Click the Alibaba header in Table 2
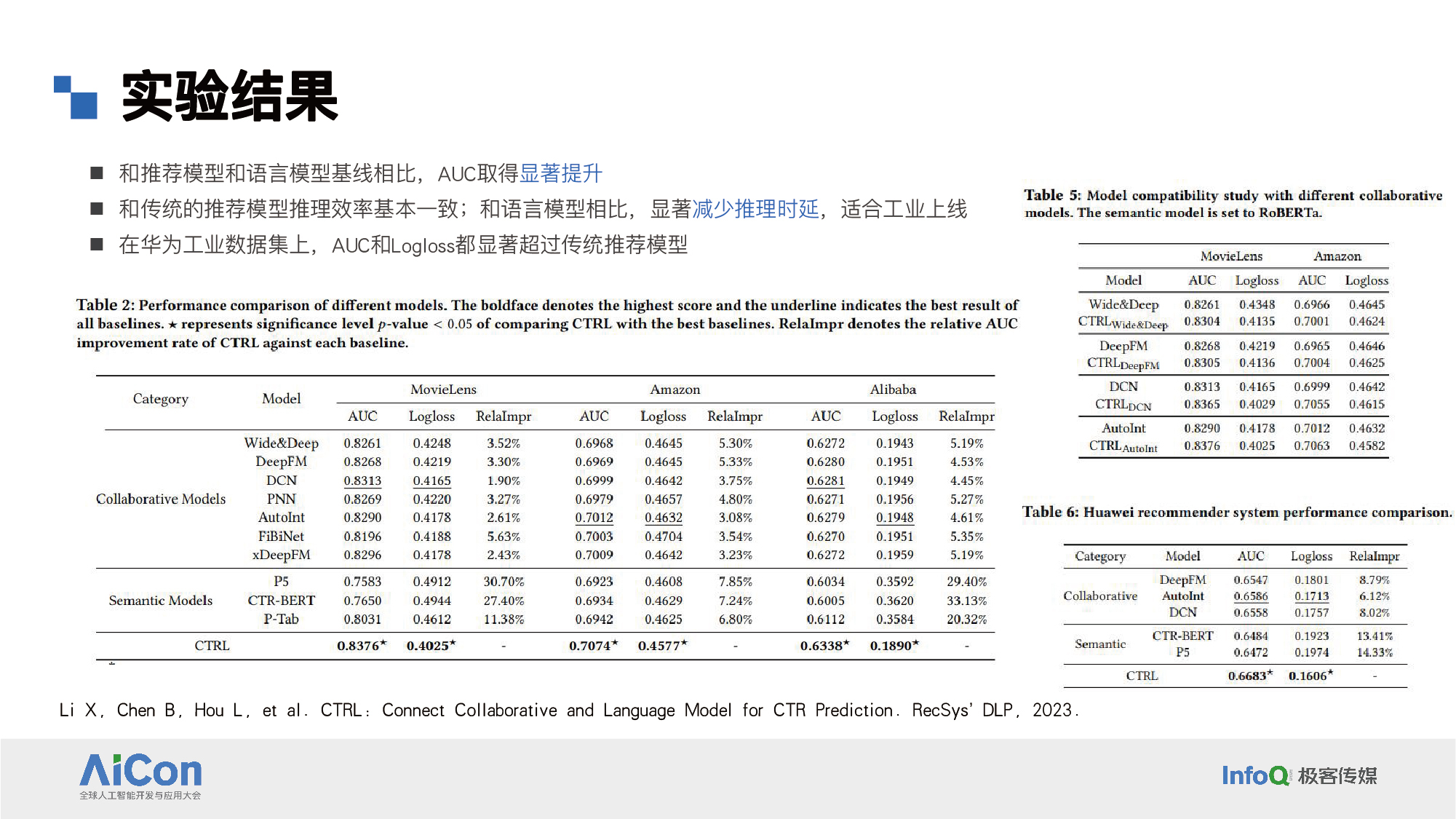This screenshot has height=819, width=1456. (893, 389)
